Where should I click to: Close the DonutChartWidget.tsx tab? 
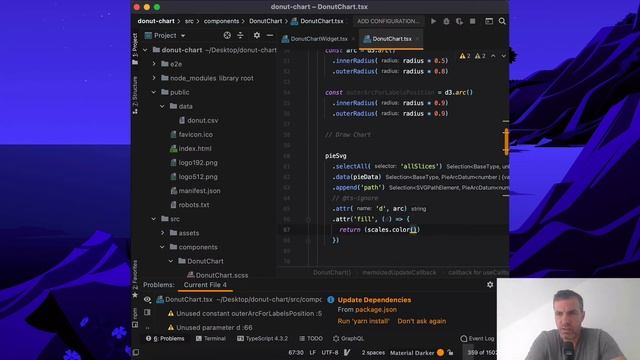click(353, 39)
